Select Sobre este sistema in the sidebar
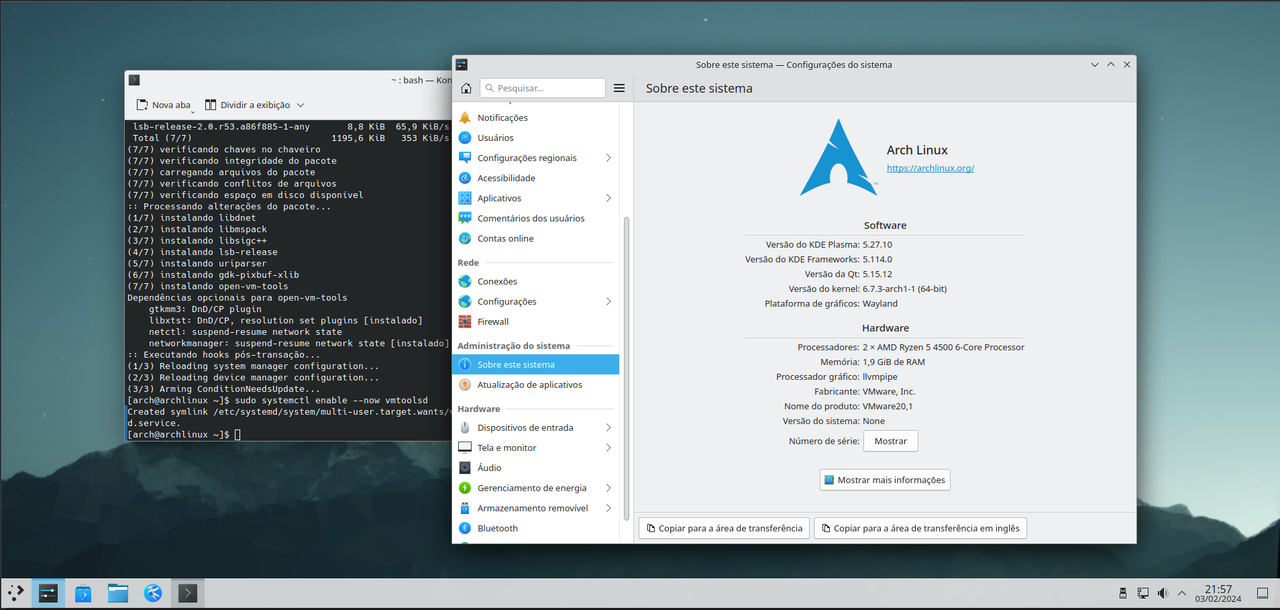1280x610 pixels. (537, 365)
